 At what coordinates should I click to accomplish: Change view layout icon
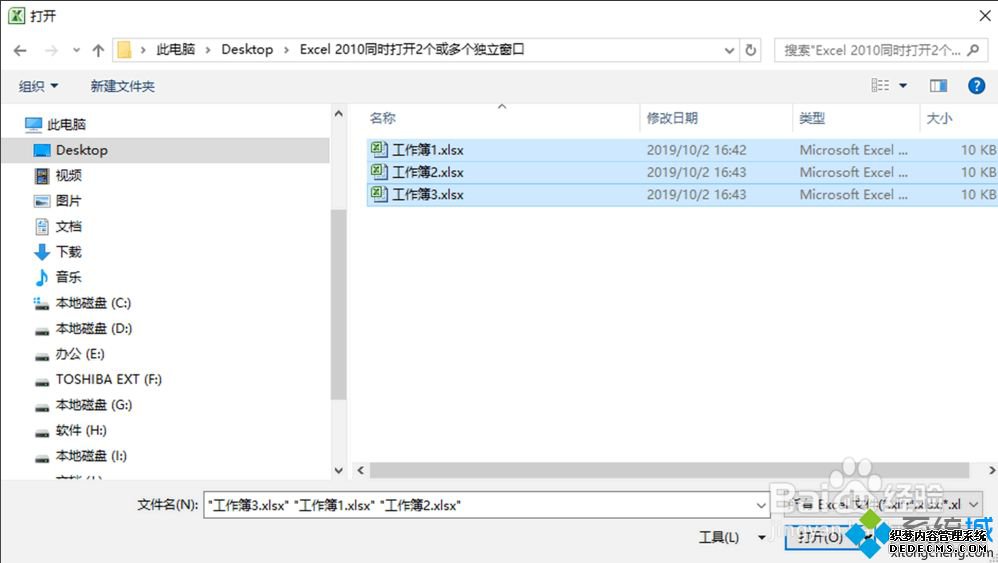tap(880, 85)
